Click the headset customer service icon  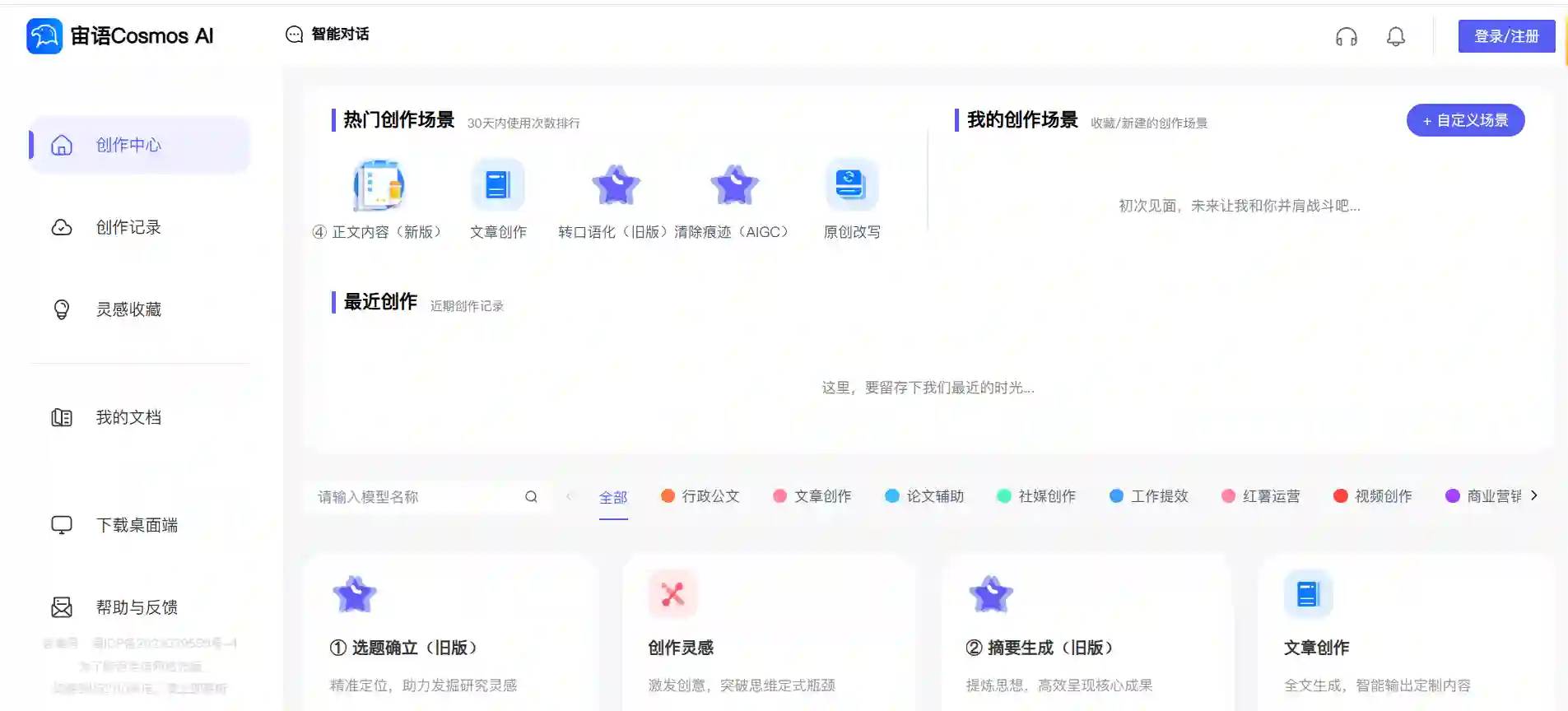1347,36
